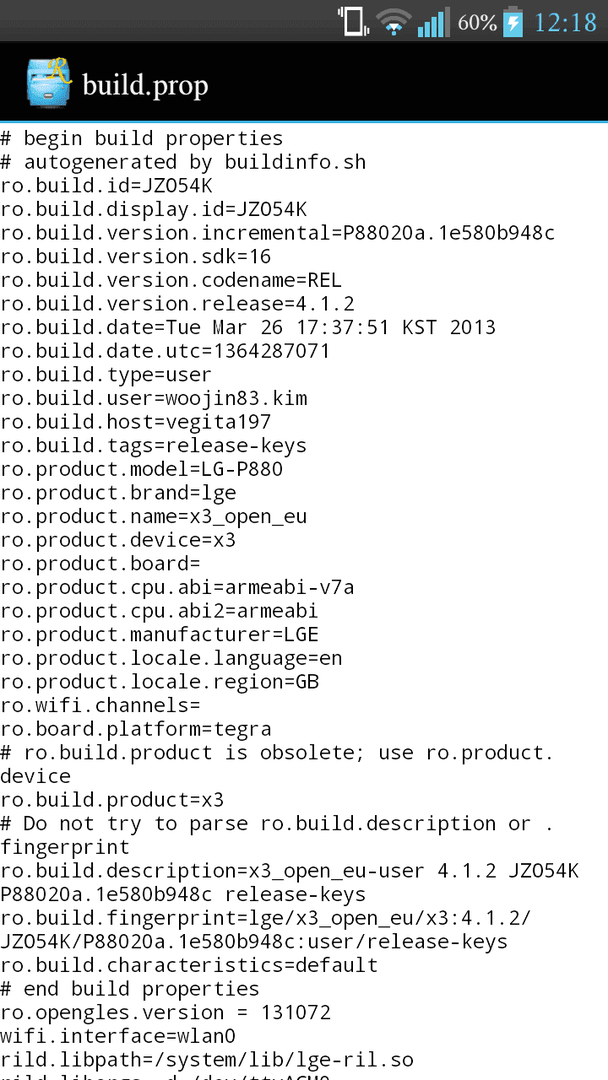This screenshot has width=608, height=1080.
Task: Tap the ro.build.version.sdk=16 line
Action: click(x=136, y=257)
